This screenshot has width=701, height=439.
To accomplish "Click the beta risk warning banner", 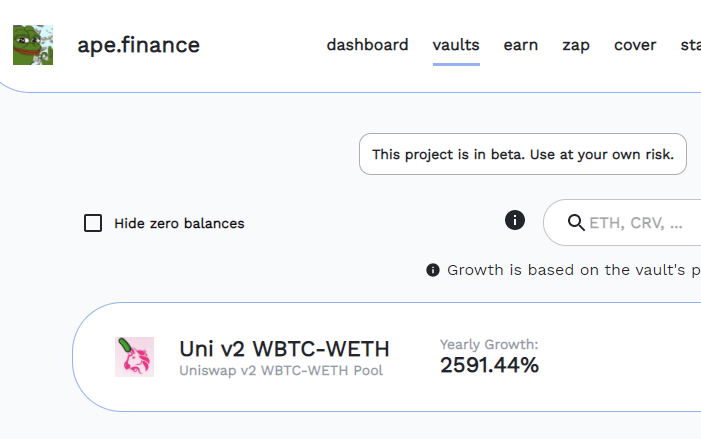I will [523, 154].
